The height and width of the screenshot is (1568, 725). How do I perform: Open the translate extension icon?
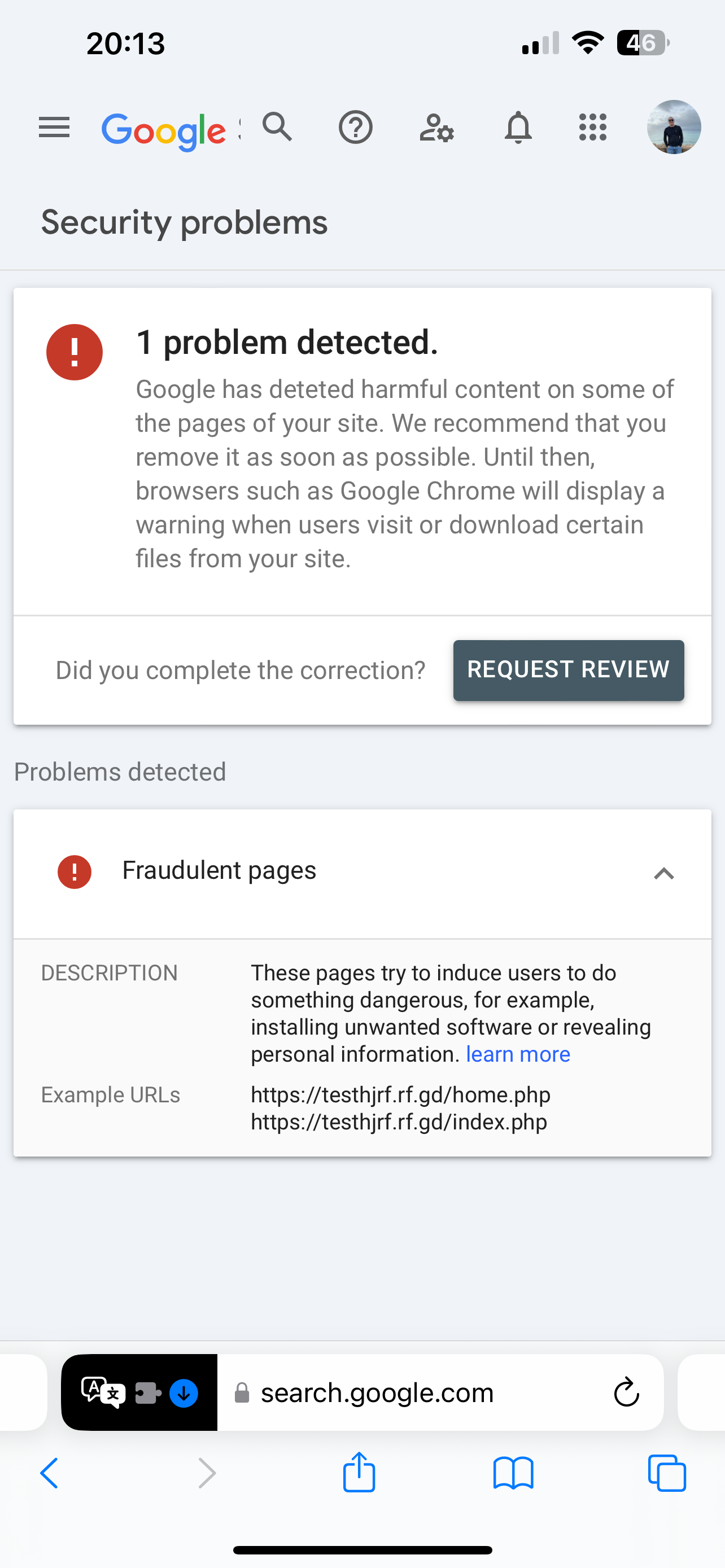(x=102, y=1392)
